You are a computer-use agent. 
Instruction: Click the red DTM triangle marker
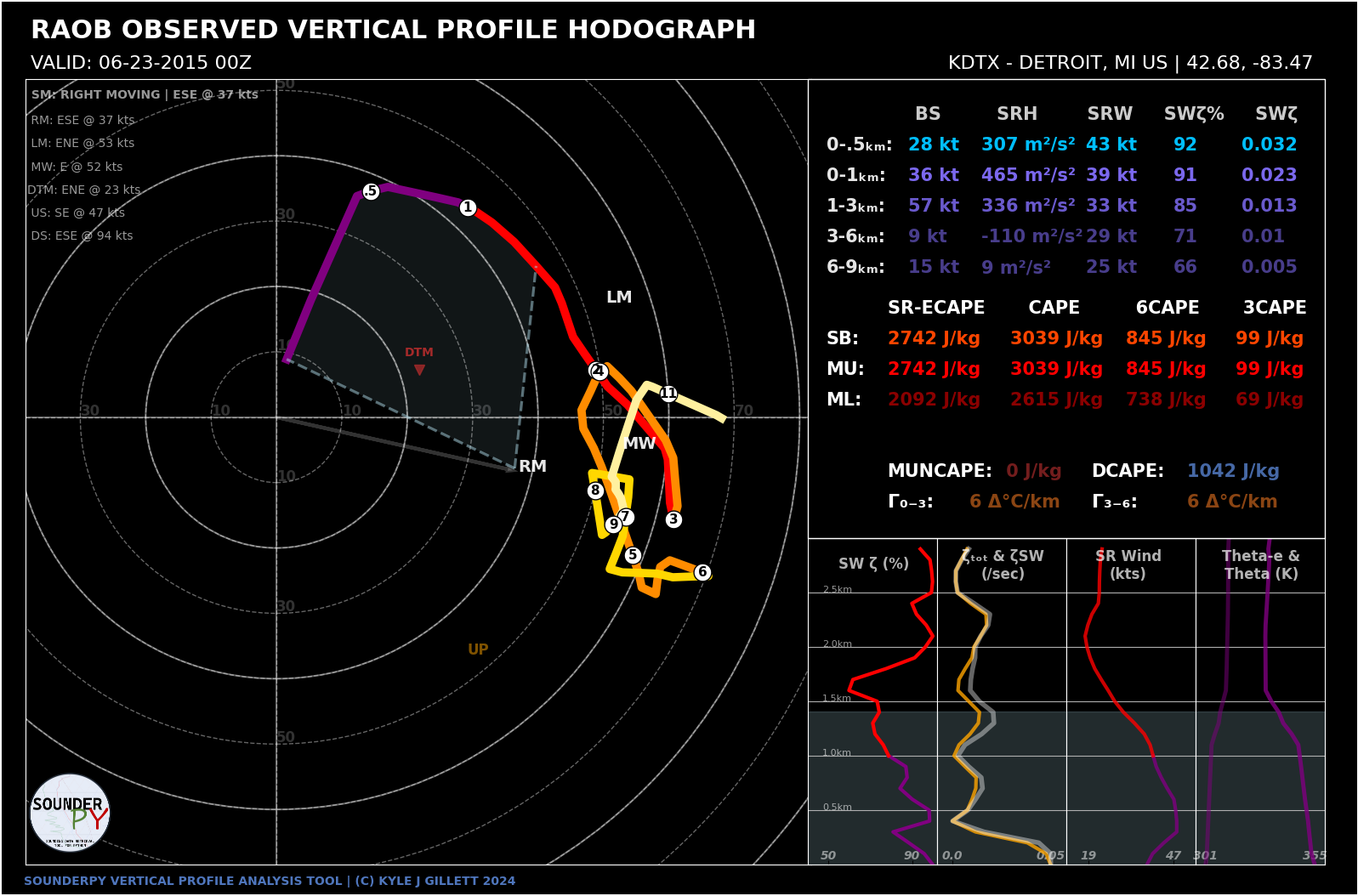(x=419, y=370)
